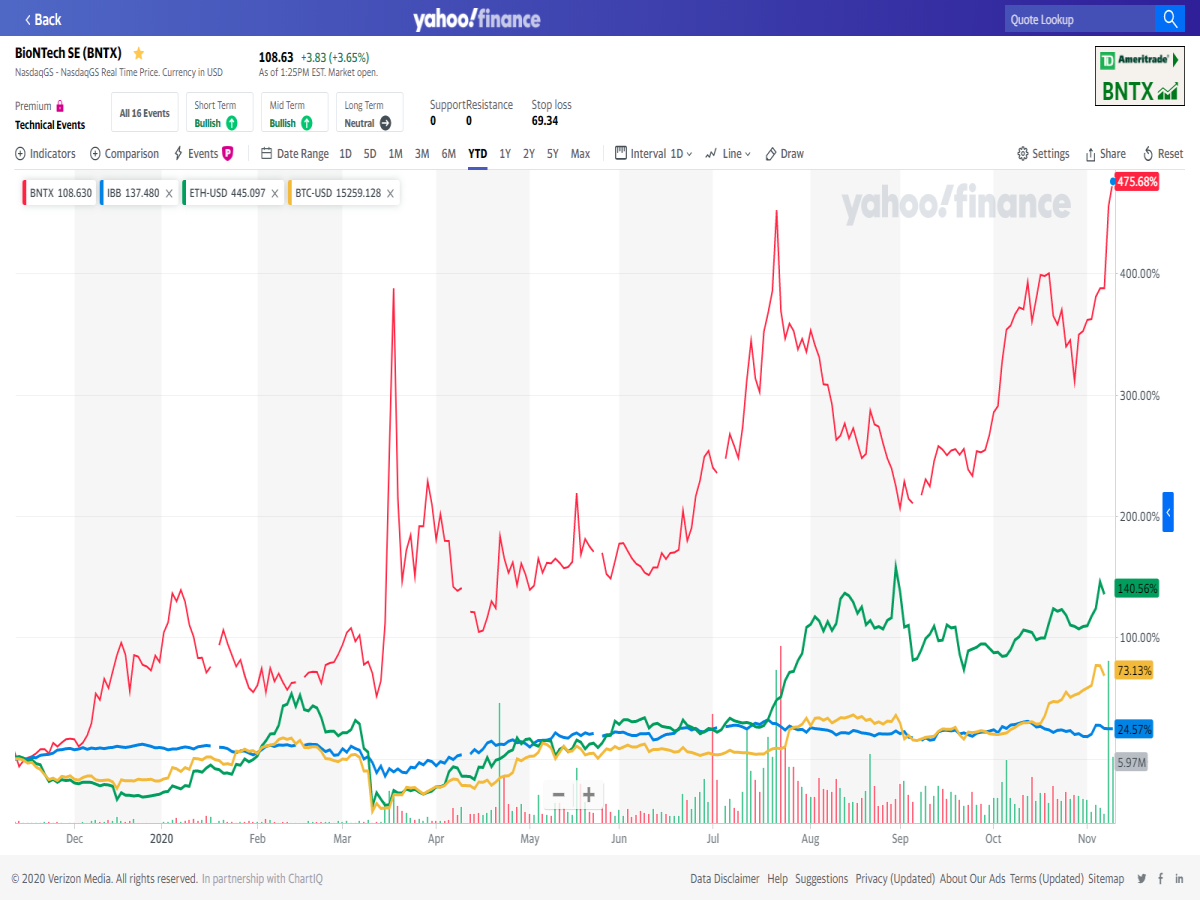Select the YTD range
Image resolution: width=1200 pixels, height=900 pixels.
478,154
